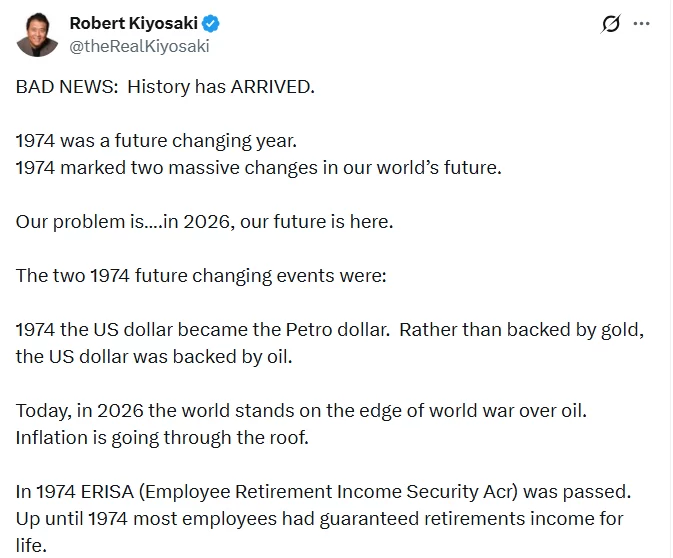Click the Robert Kiyosaki display name
The width and height of the screenshot is (673, 558).
133,23
